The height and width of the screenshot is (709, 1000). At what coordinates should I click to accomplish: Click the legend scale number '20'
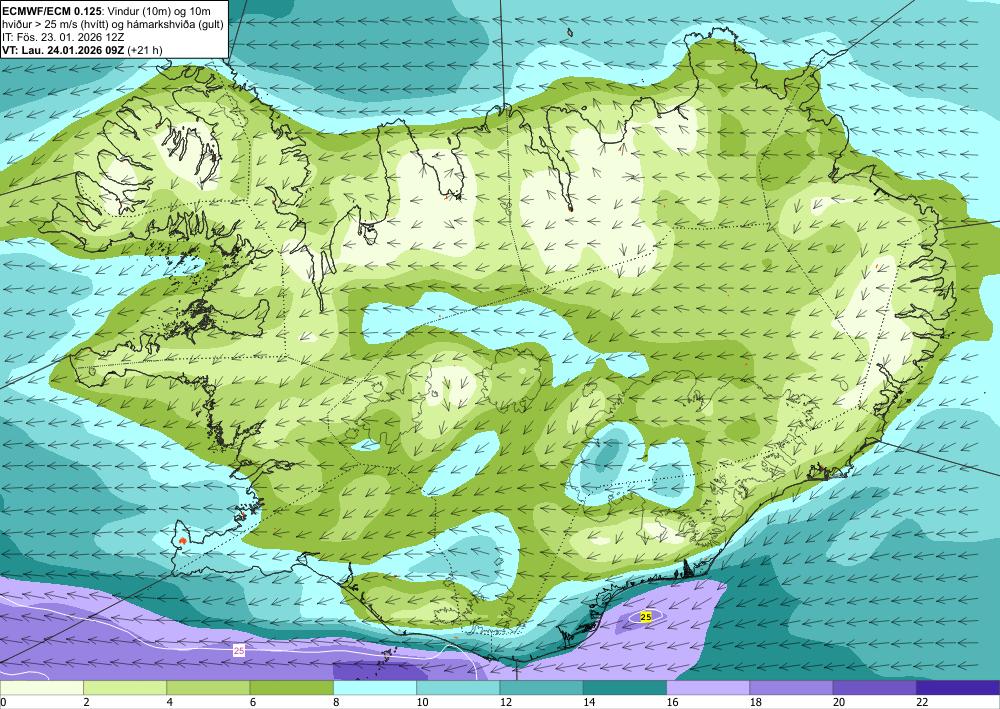pos(839,702)
